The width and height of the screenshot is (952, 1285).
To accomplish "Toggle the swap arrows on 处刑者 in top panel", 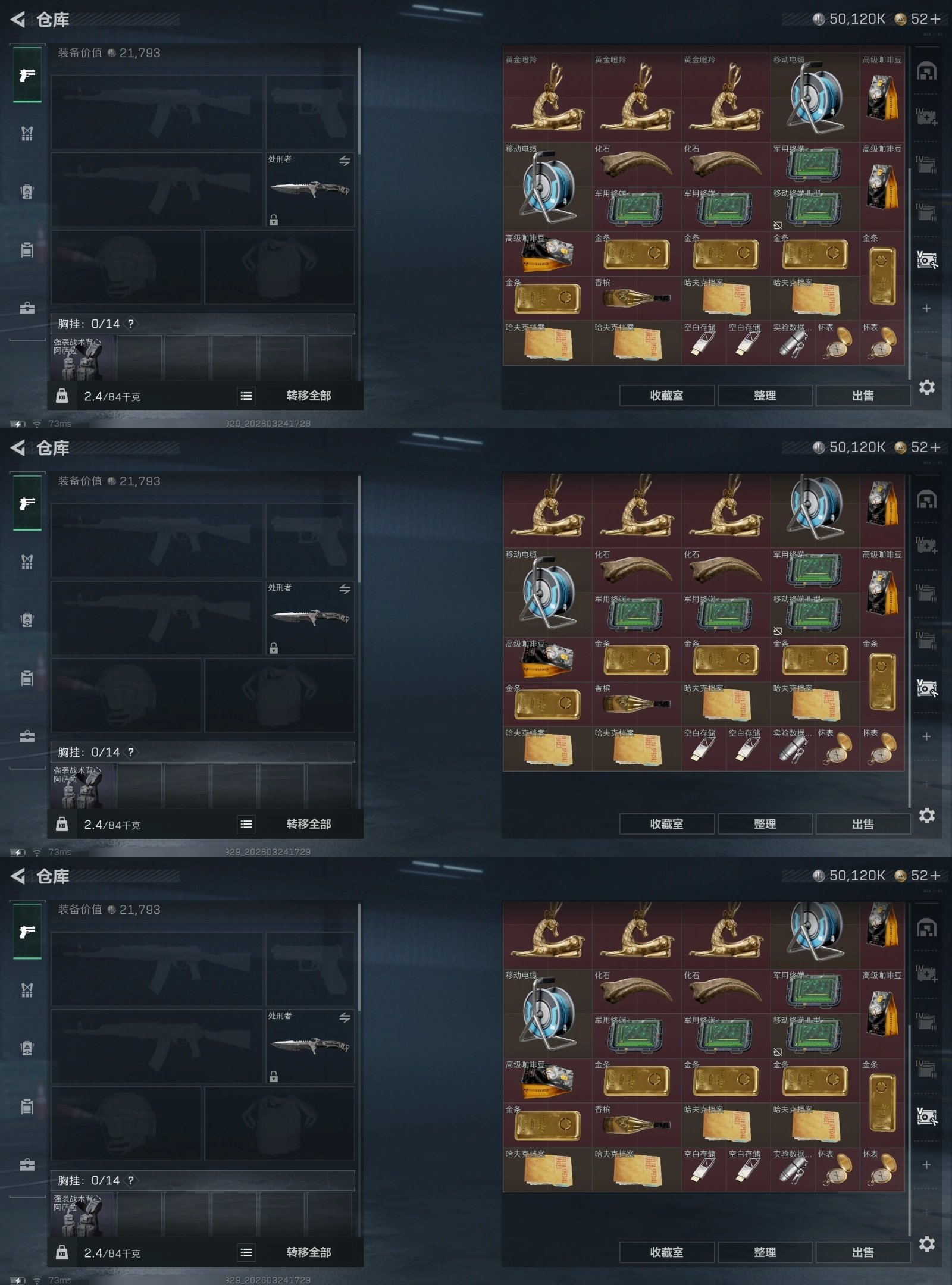I will pos(345,161).
